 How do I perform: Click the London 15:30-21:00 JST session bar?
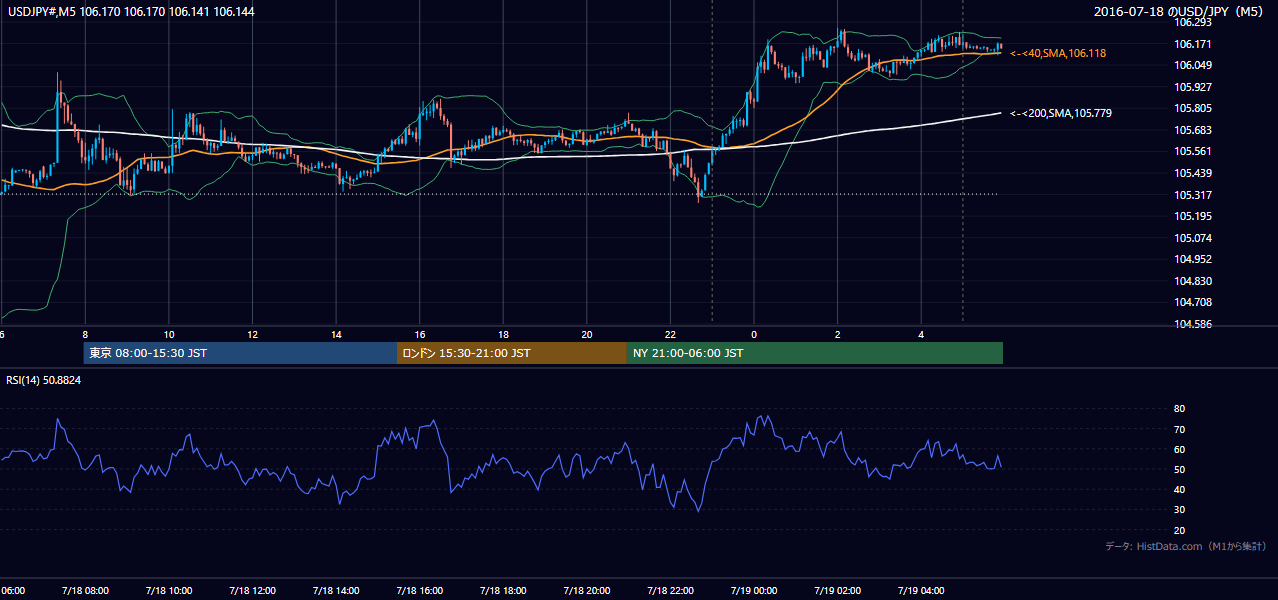(x=512, y=353)
